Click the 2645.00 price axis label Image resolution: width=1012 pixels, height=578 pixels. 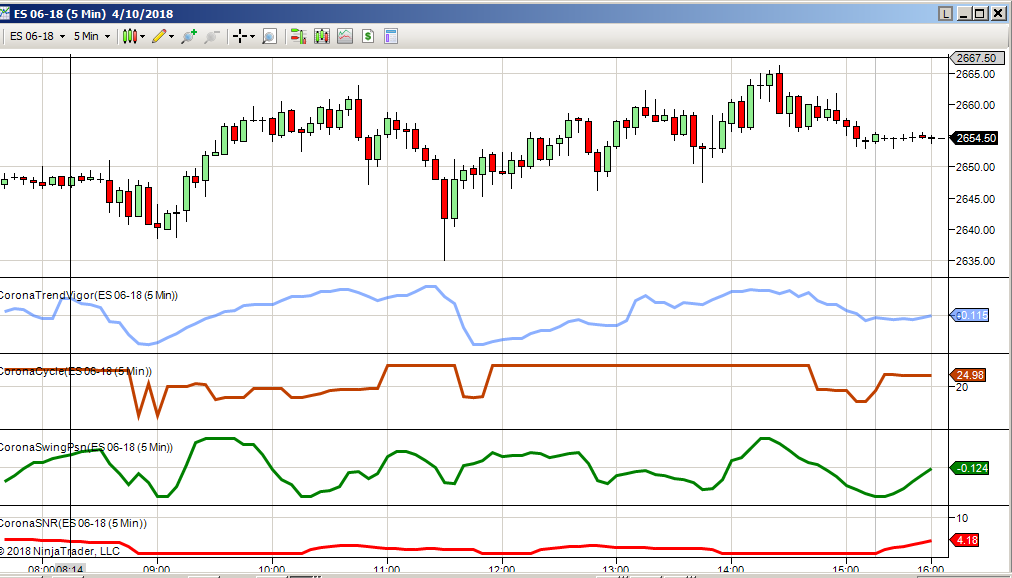click(x=975, y=199)
